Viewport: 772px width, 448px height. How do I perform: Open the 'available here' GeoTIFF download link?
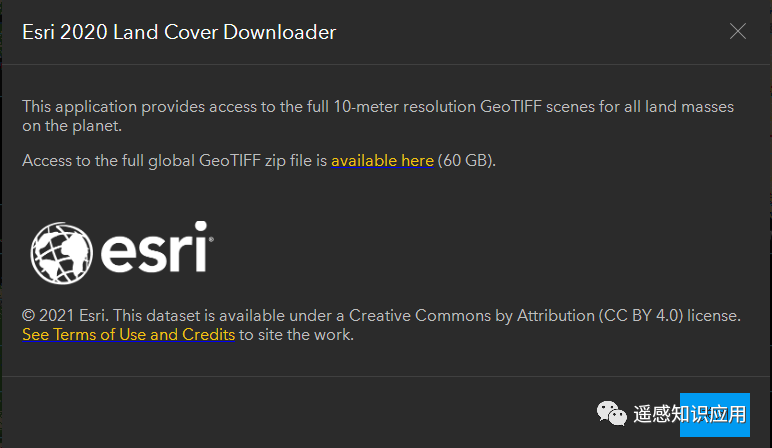382,160
